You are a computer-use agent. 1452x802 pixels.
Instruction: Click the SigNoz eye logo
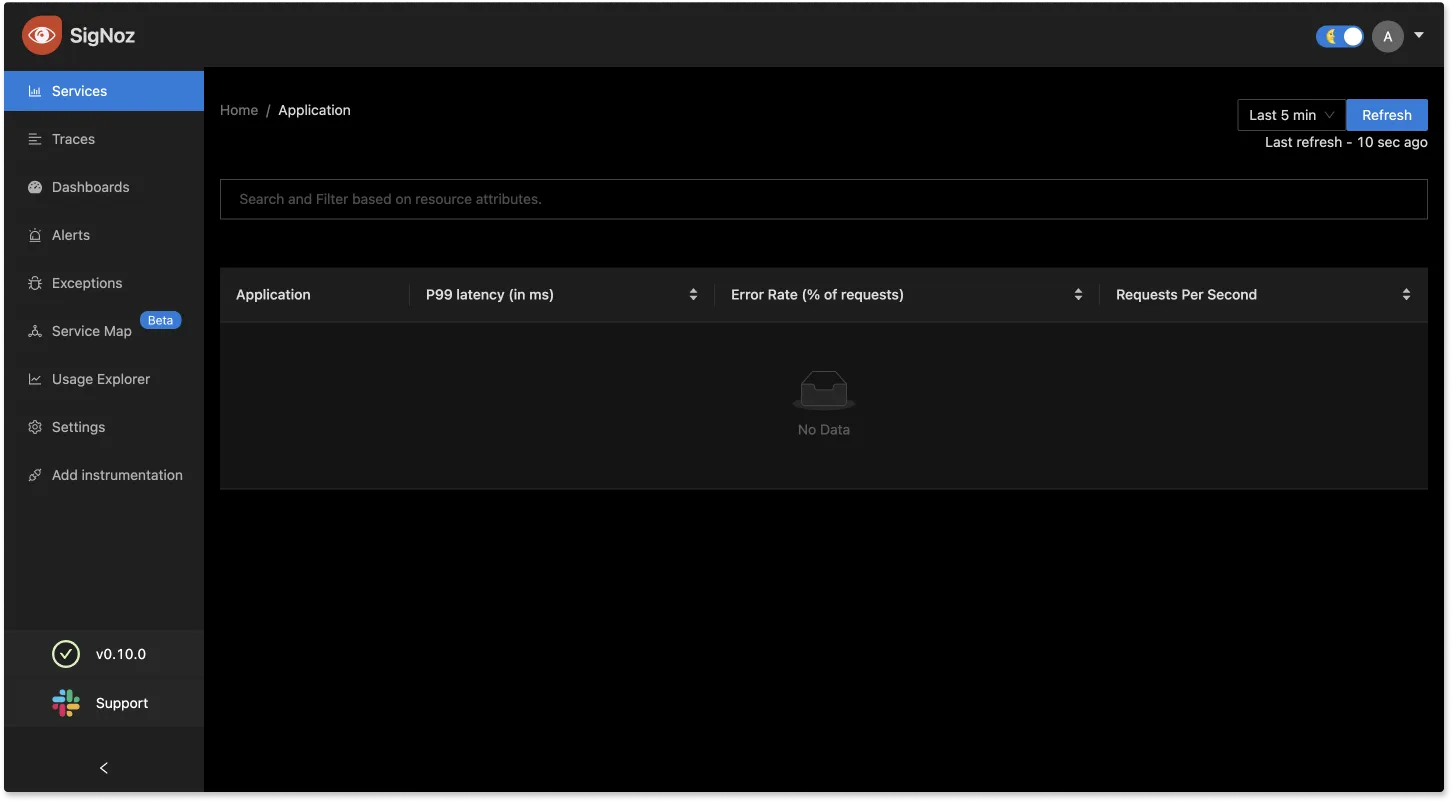click(x=42, y=36)
